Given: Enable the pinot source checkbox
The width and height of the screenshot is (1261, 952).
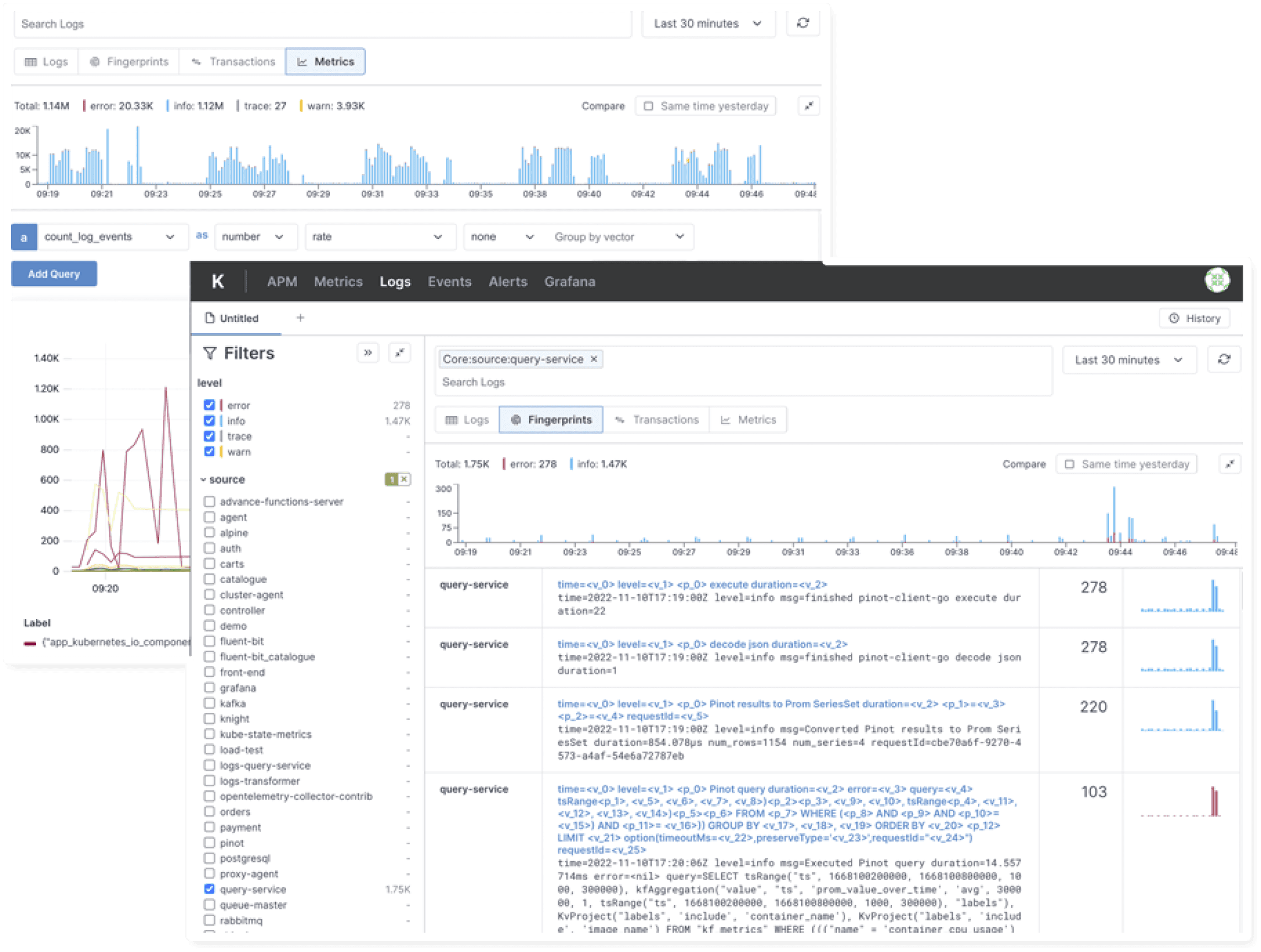Looking at the screenshot, I should coord(209,843).
